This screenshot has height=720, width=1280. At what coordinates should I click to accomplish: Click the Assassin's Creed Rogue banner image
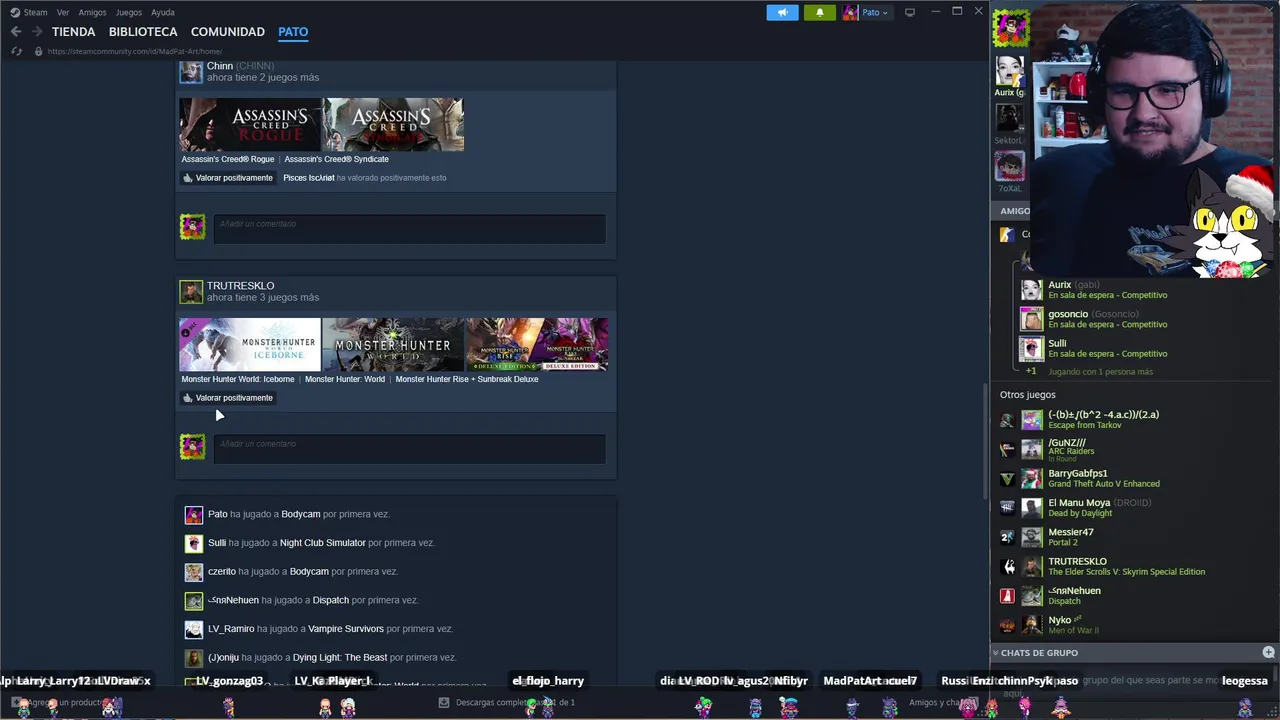pos(250,124)
